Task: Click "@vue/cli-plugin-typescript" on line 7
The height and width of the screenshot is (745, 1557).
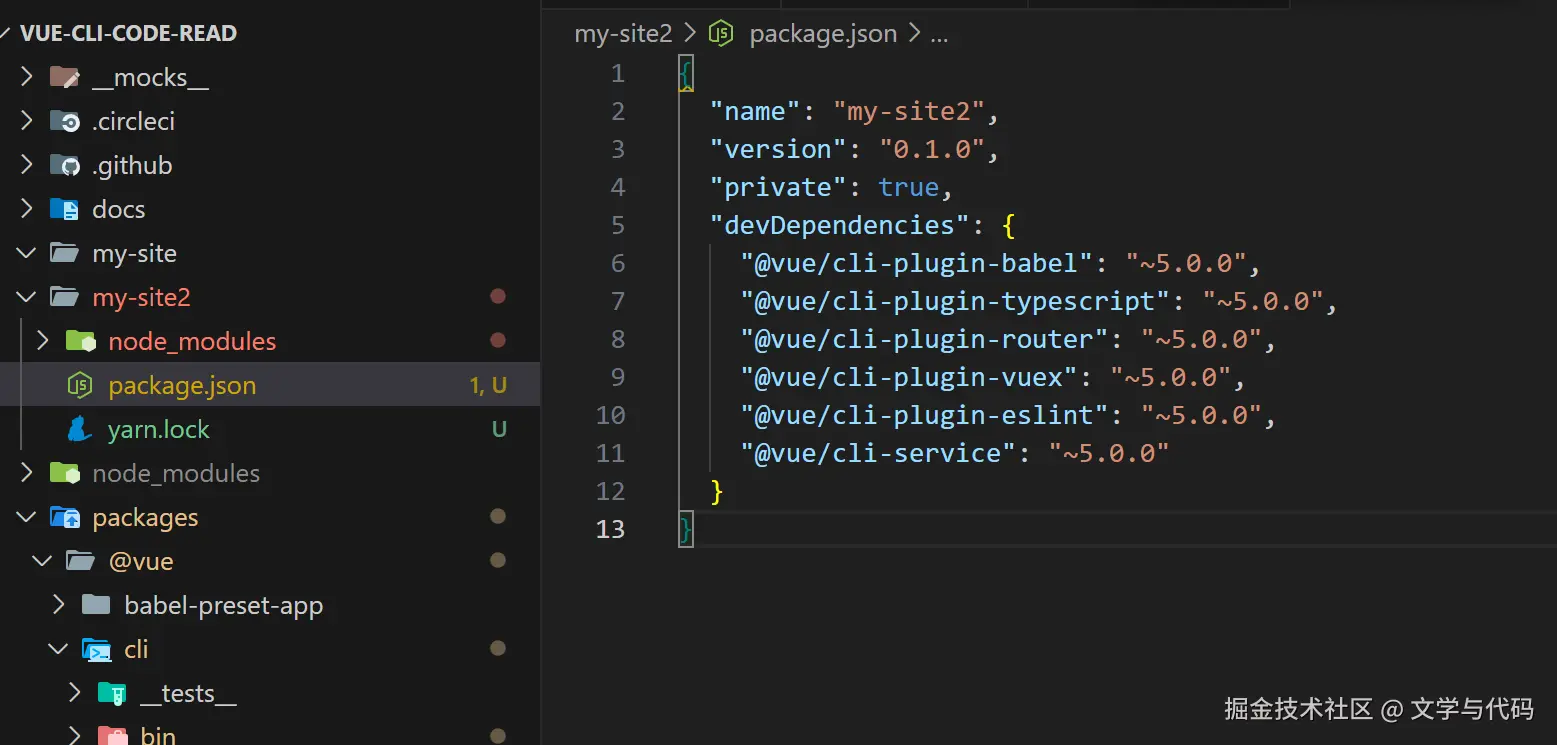Action: [956, 301]
